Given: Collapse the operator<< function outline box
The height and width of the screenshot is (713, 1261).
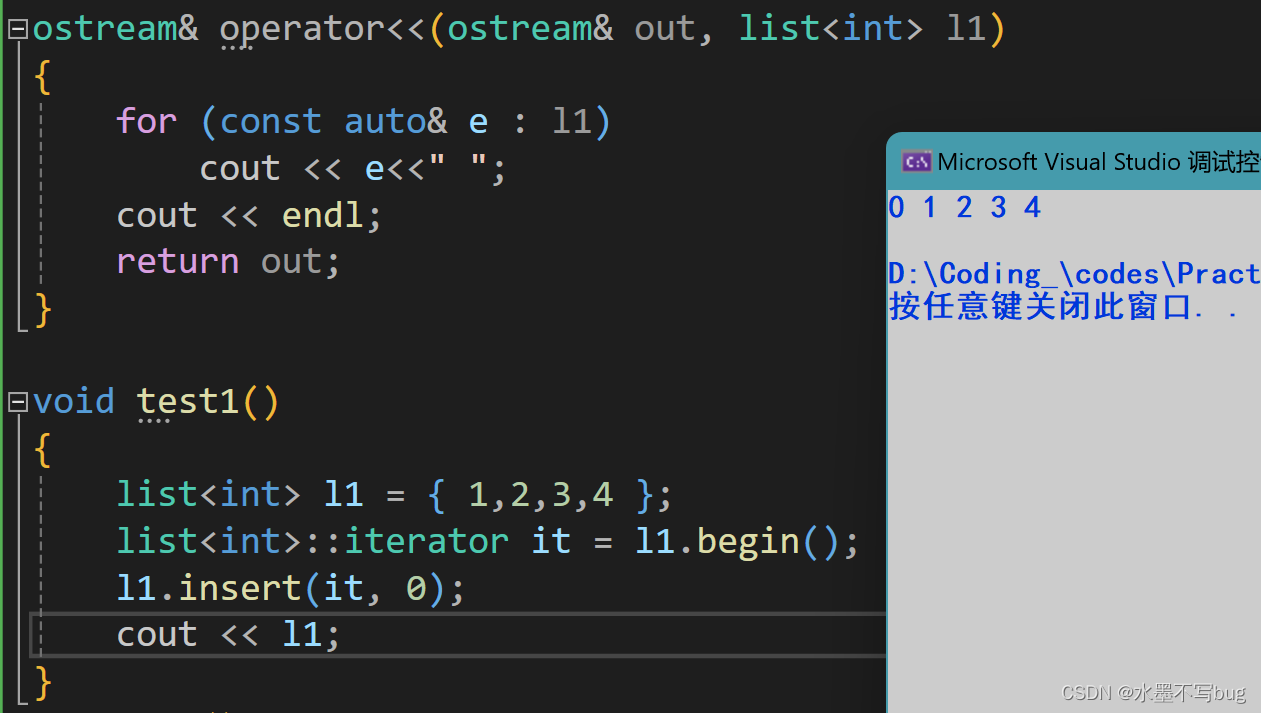Looking at the screenshot, I should (18, 30).
